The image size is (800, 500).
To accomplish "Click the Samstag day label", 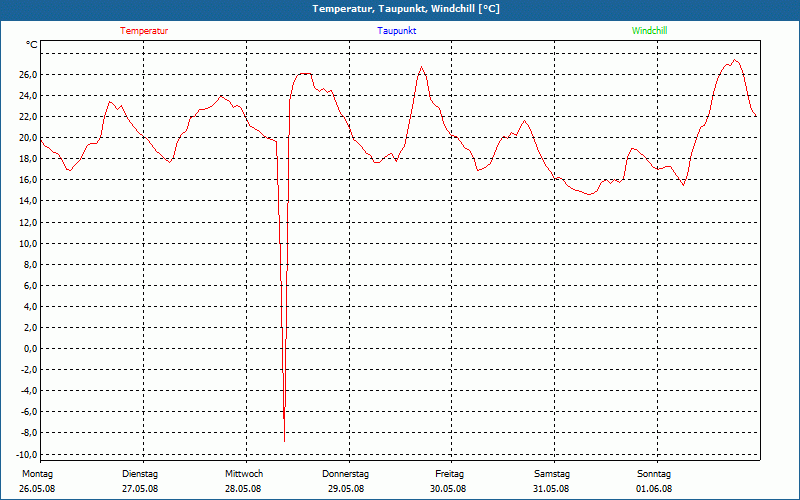I will [552, 474].
